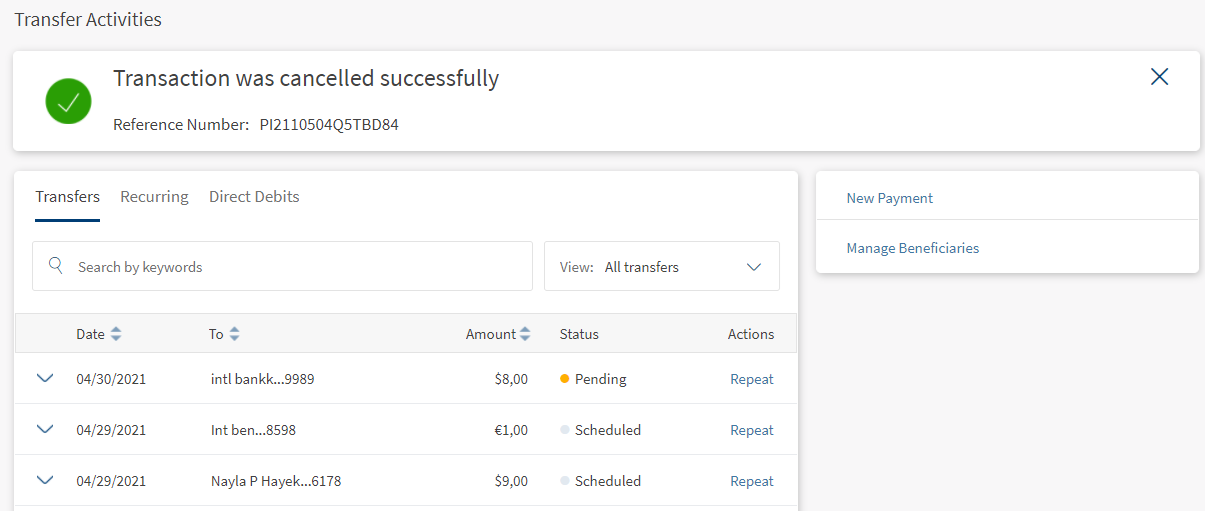Open Manage Beneficiaries link
This screenshot has width=1205, height=511.
[x=912, y=248]
